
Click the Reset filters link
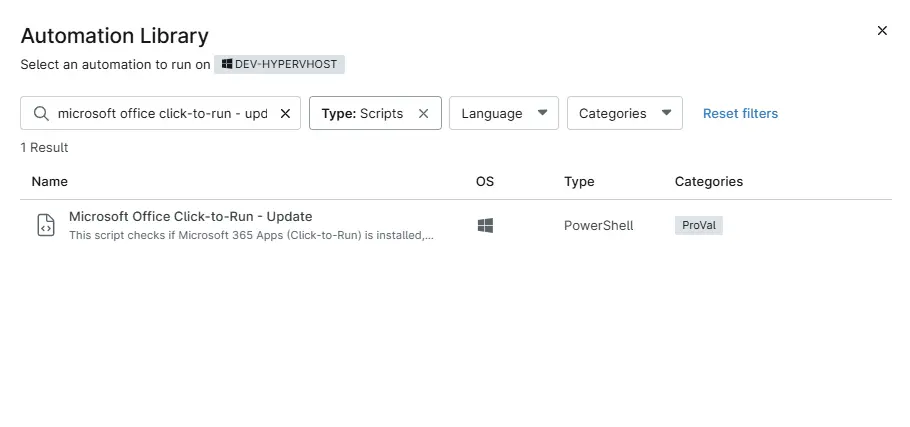740,114
